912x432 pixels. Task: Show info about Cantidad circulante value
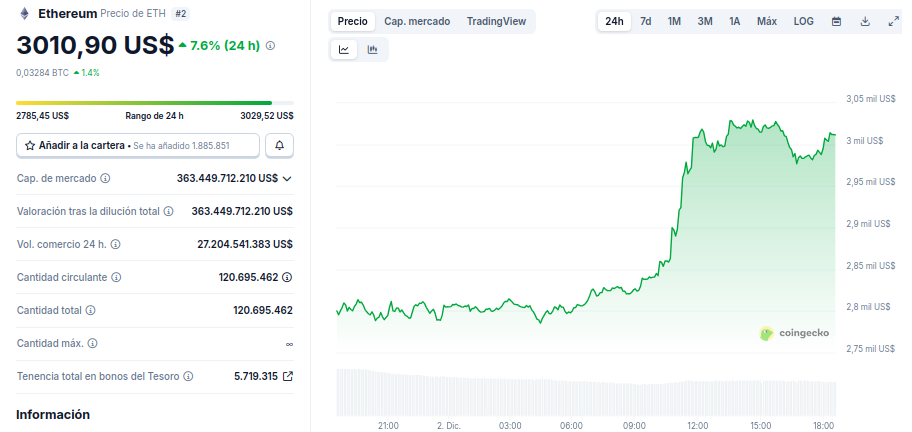[x=287, y=277]
